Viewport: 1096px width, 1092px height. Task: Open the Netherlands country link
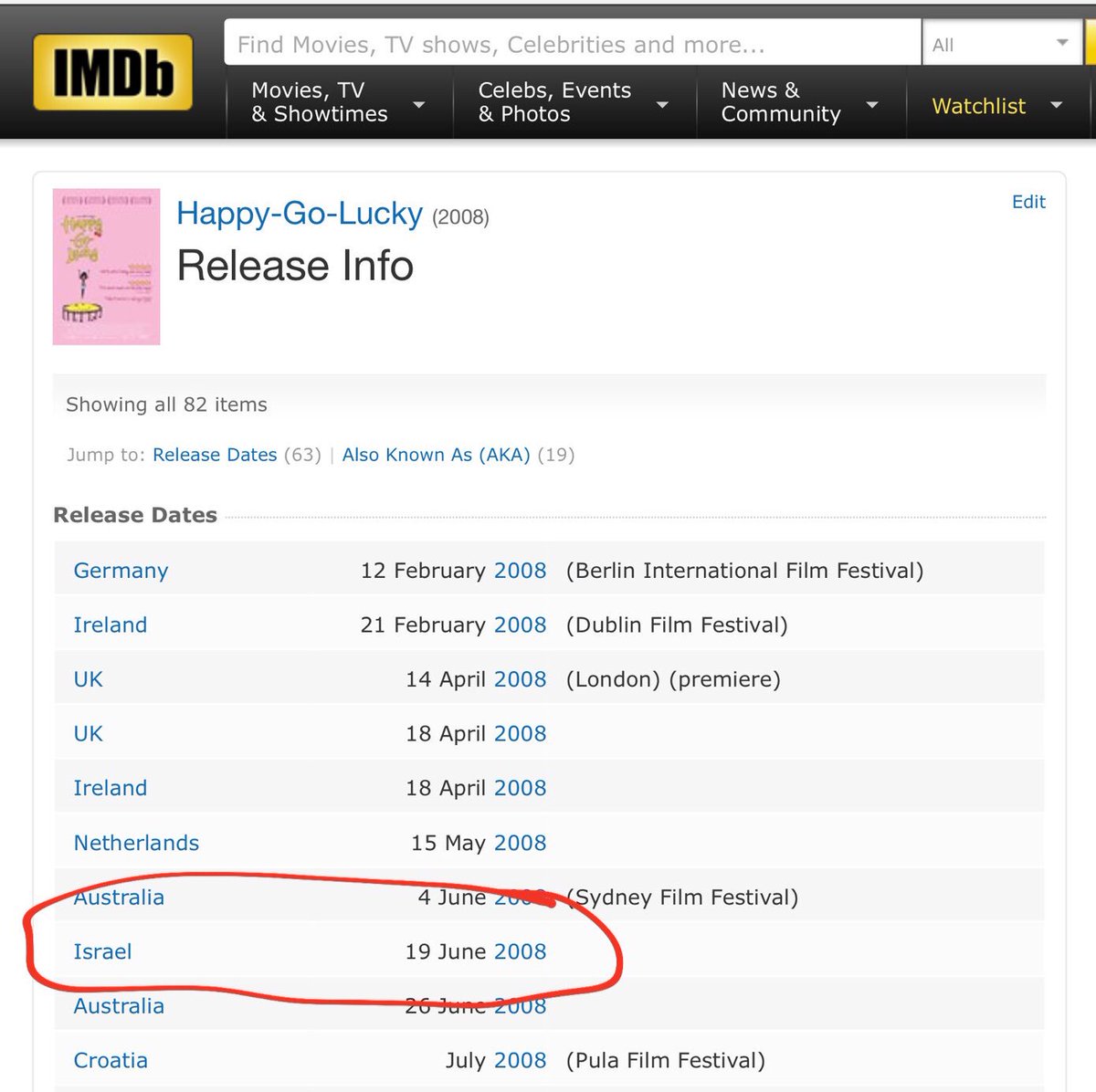pyautogui.click(x=136, y=843)
